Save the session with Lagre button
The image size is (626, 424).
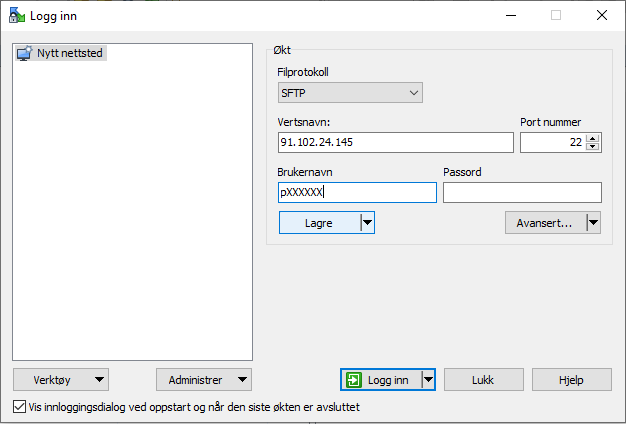319,223
